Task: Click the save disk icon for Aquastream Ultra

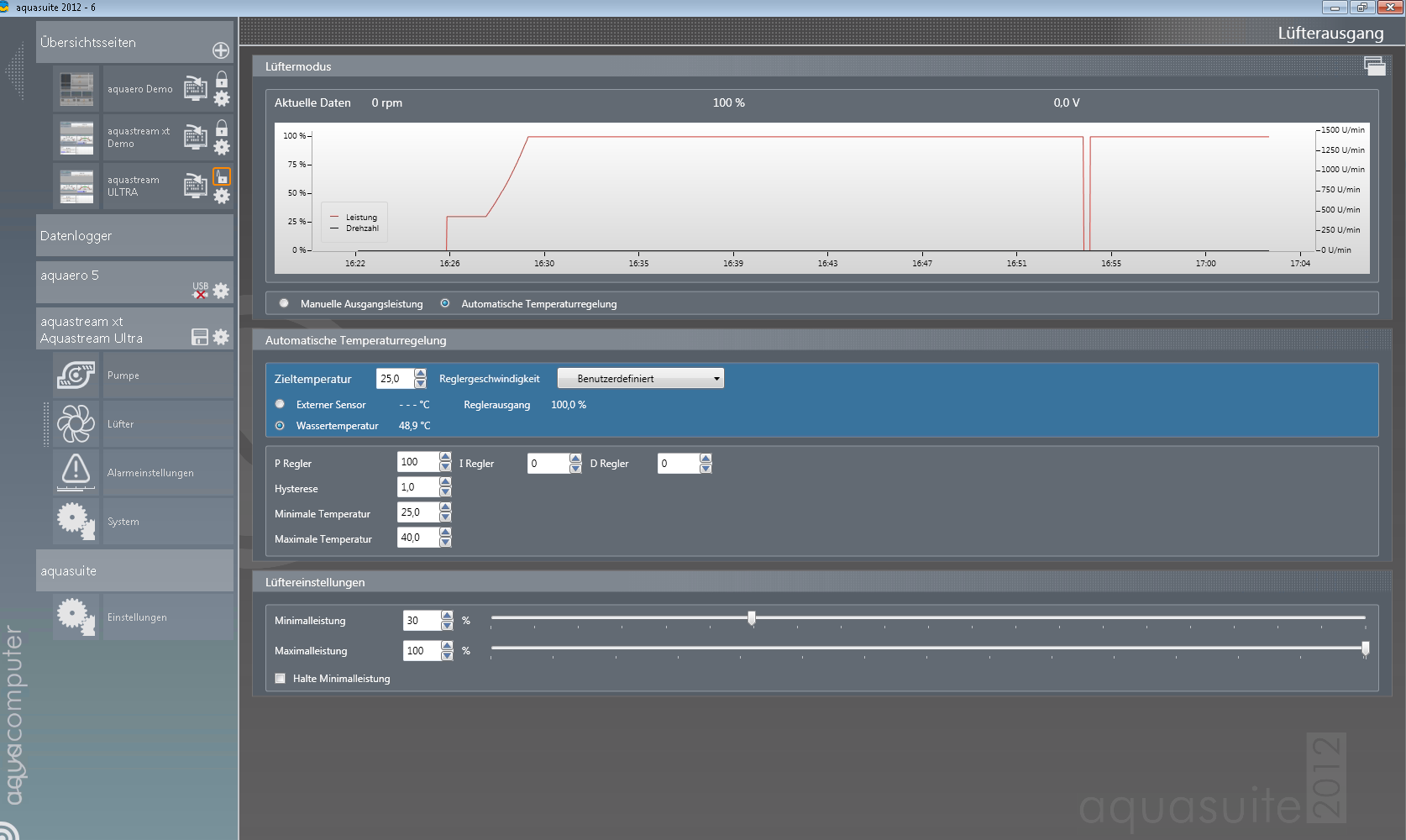Action: click(x=200, y=337)
